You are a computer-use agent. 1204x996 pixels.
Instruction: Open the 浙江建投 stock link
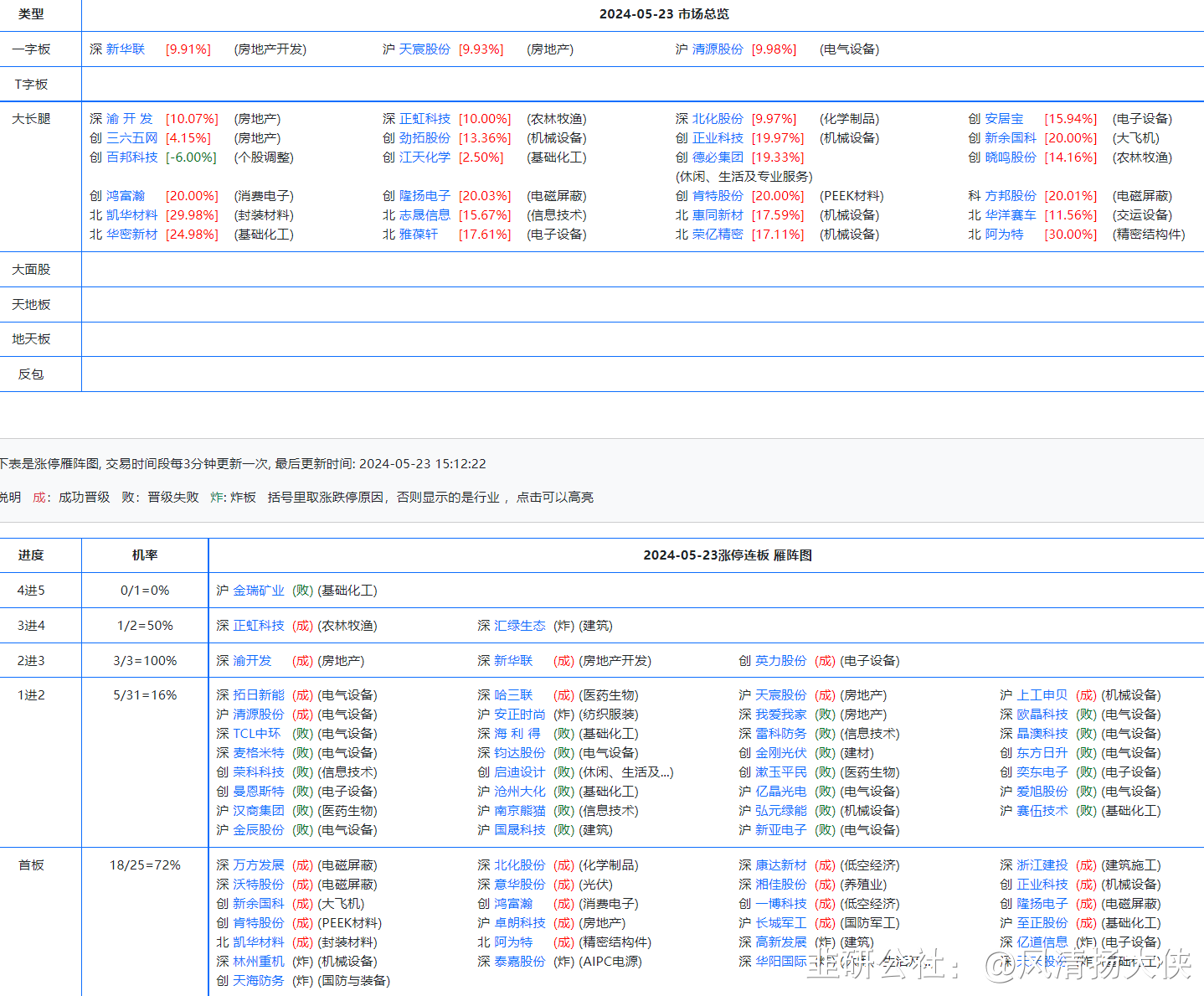coord(1042,865)
